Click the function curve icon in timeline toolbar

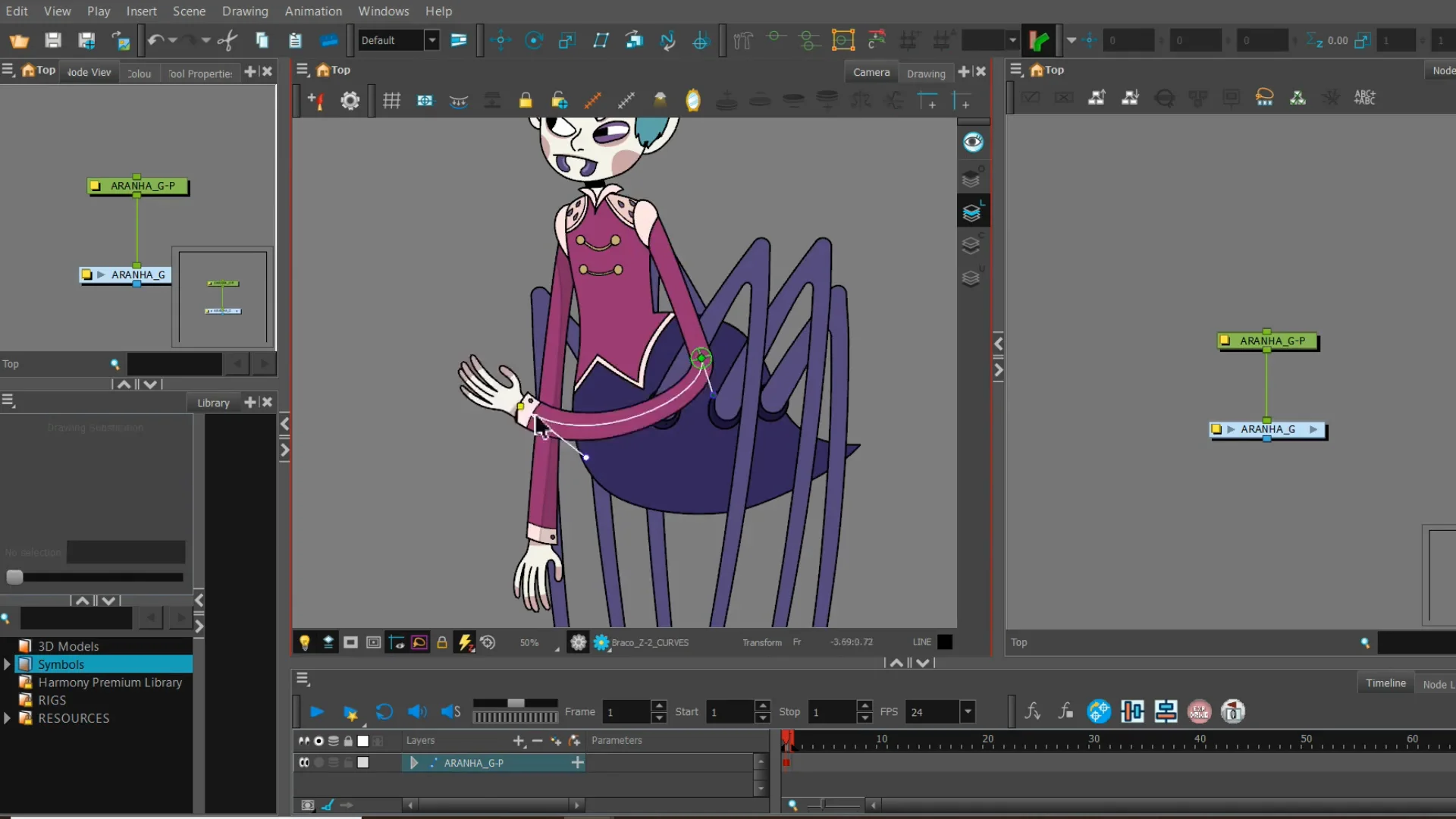point(1032,711)
